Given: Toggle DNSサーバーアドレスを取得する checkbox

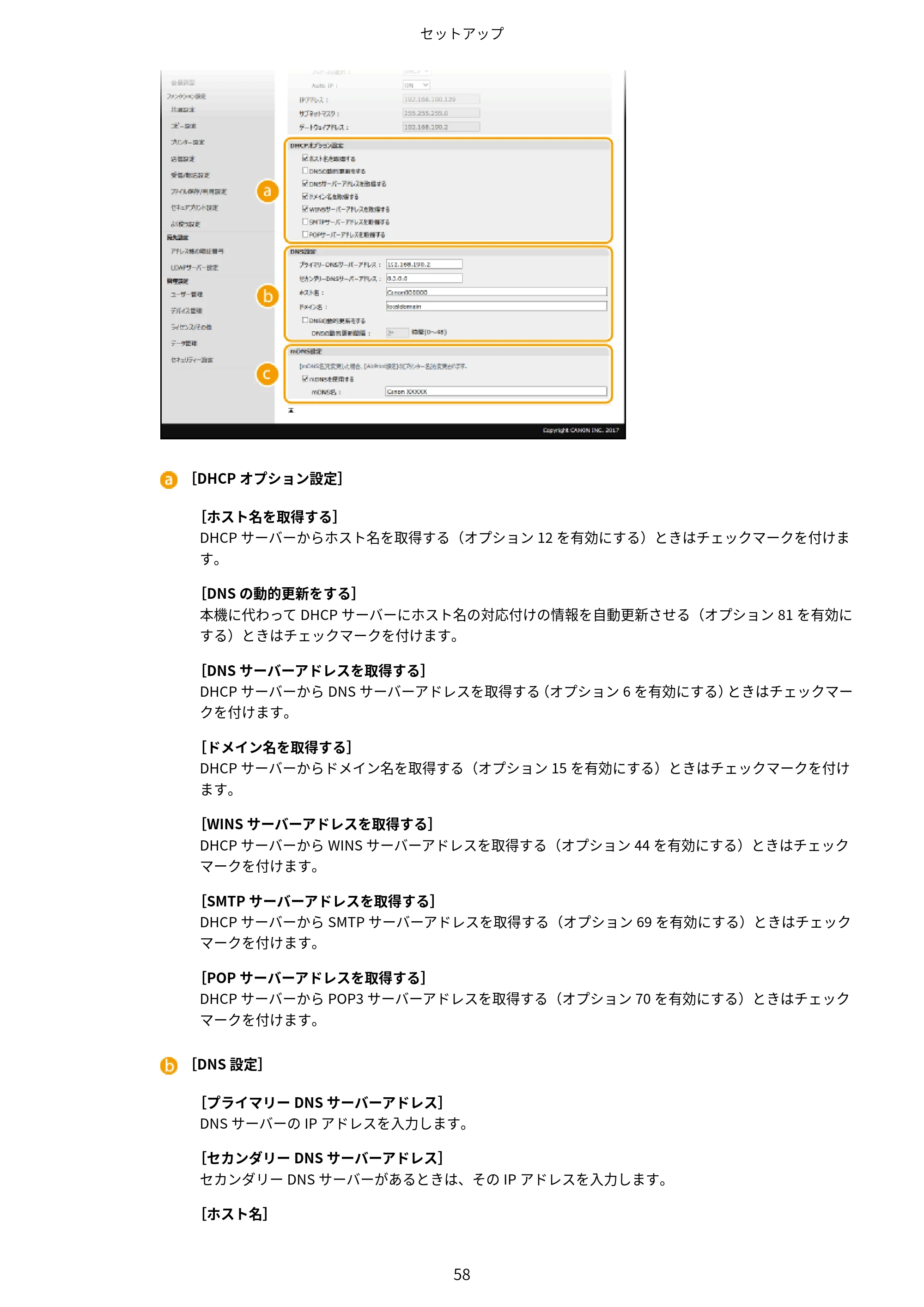Looking at the screenshot, I should tap(305, 183).
